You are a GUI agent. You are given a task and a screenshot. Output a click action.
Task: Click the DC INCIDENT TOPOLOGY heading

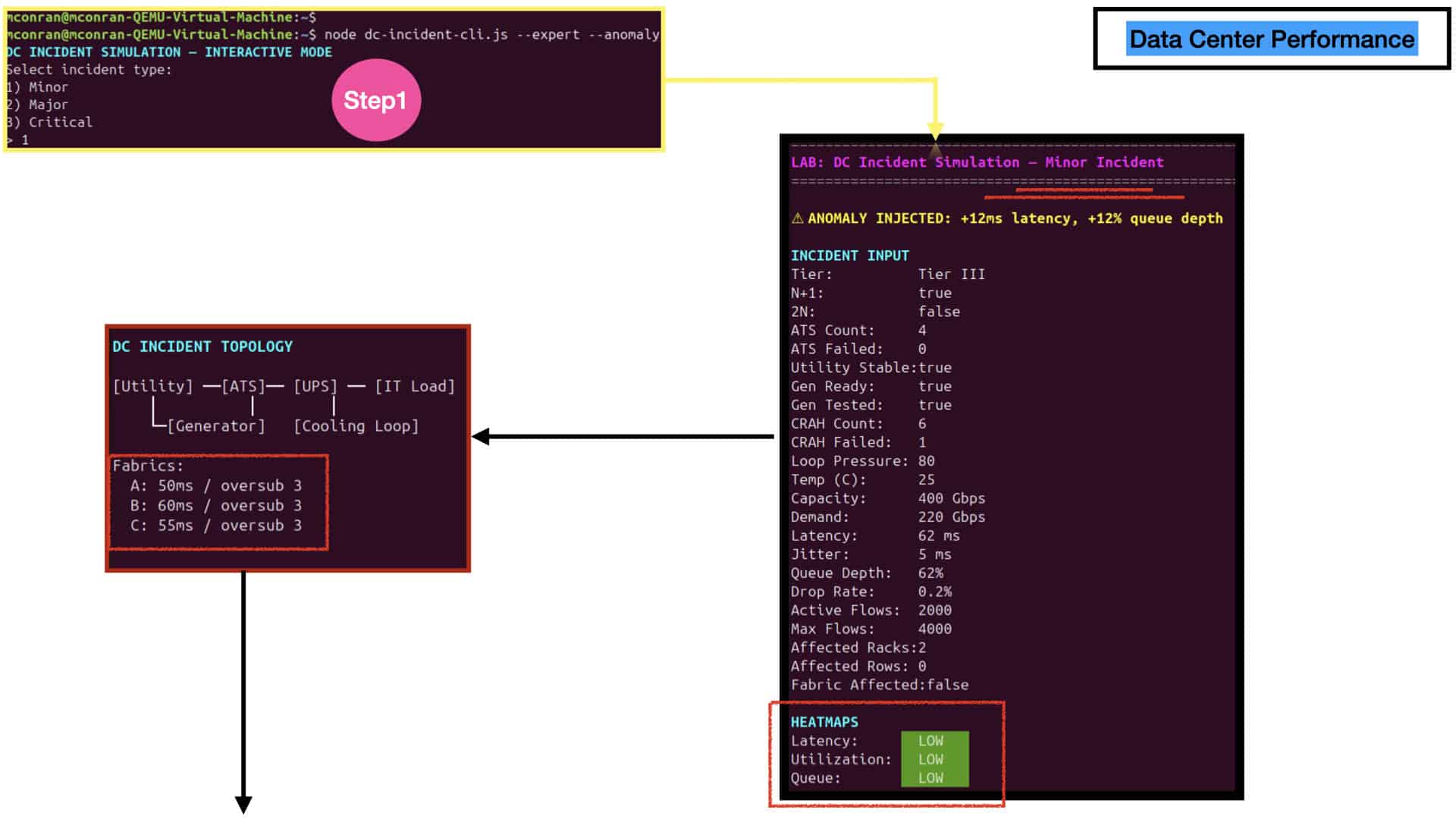pos(202,347)
